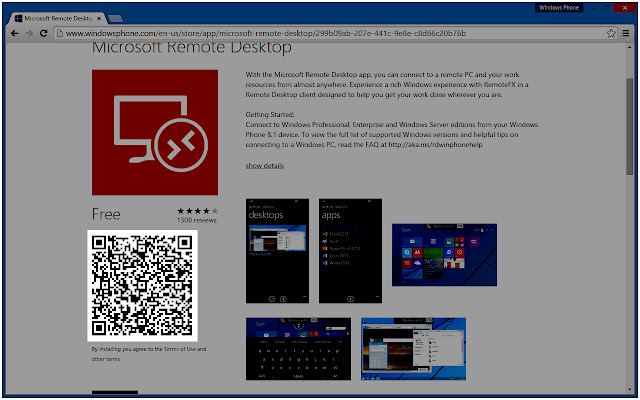Open the Windows Start screen screenshot thumbnail
Image resolution: width=640 pixels, height=400 pixels.
(x=444, y=255)
